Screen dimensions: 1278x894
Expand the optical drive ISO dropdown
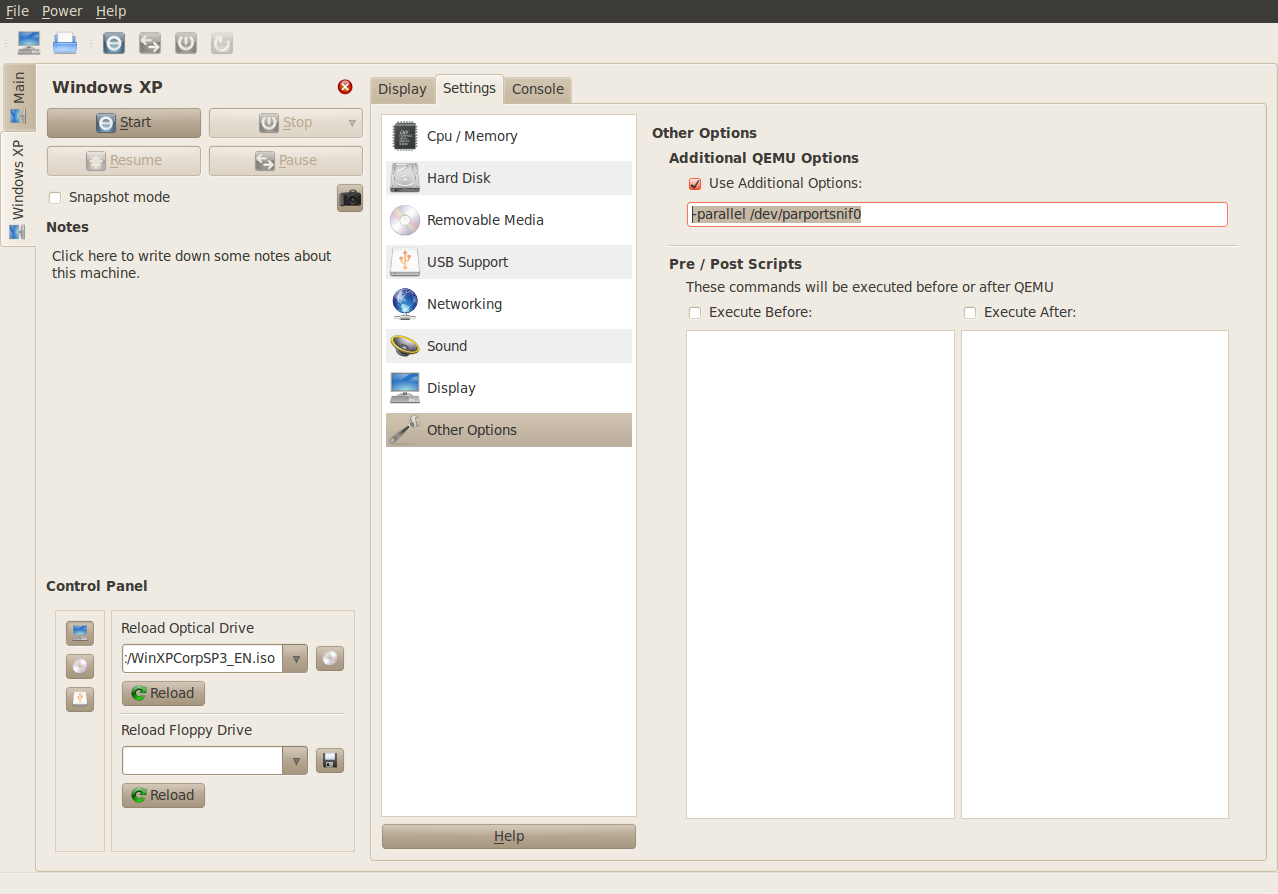pyautogui.click(x=296, y=659)
